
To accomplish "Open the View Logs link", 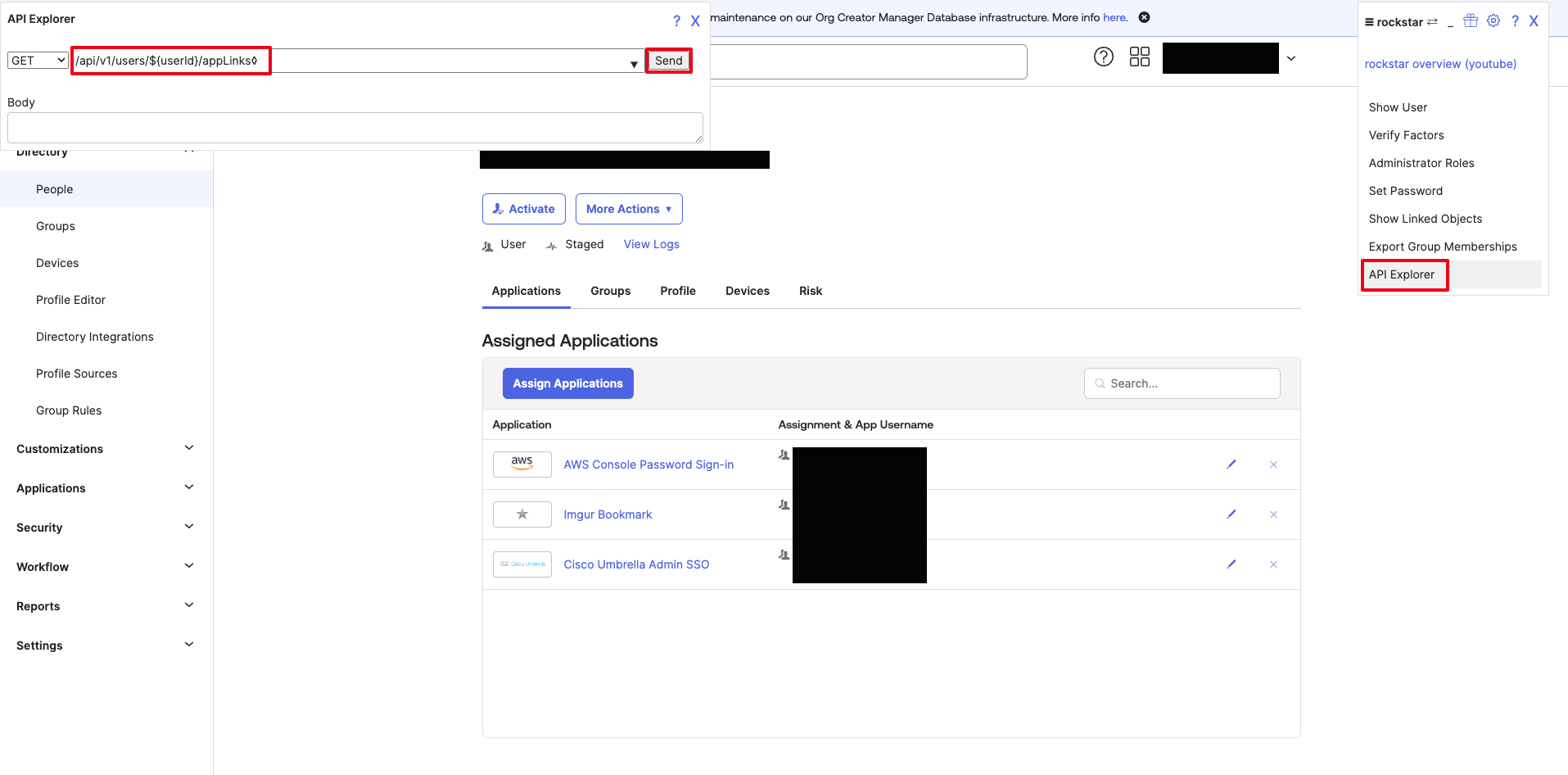I will (652, 244).
